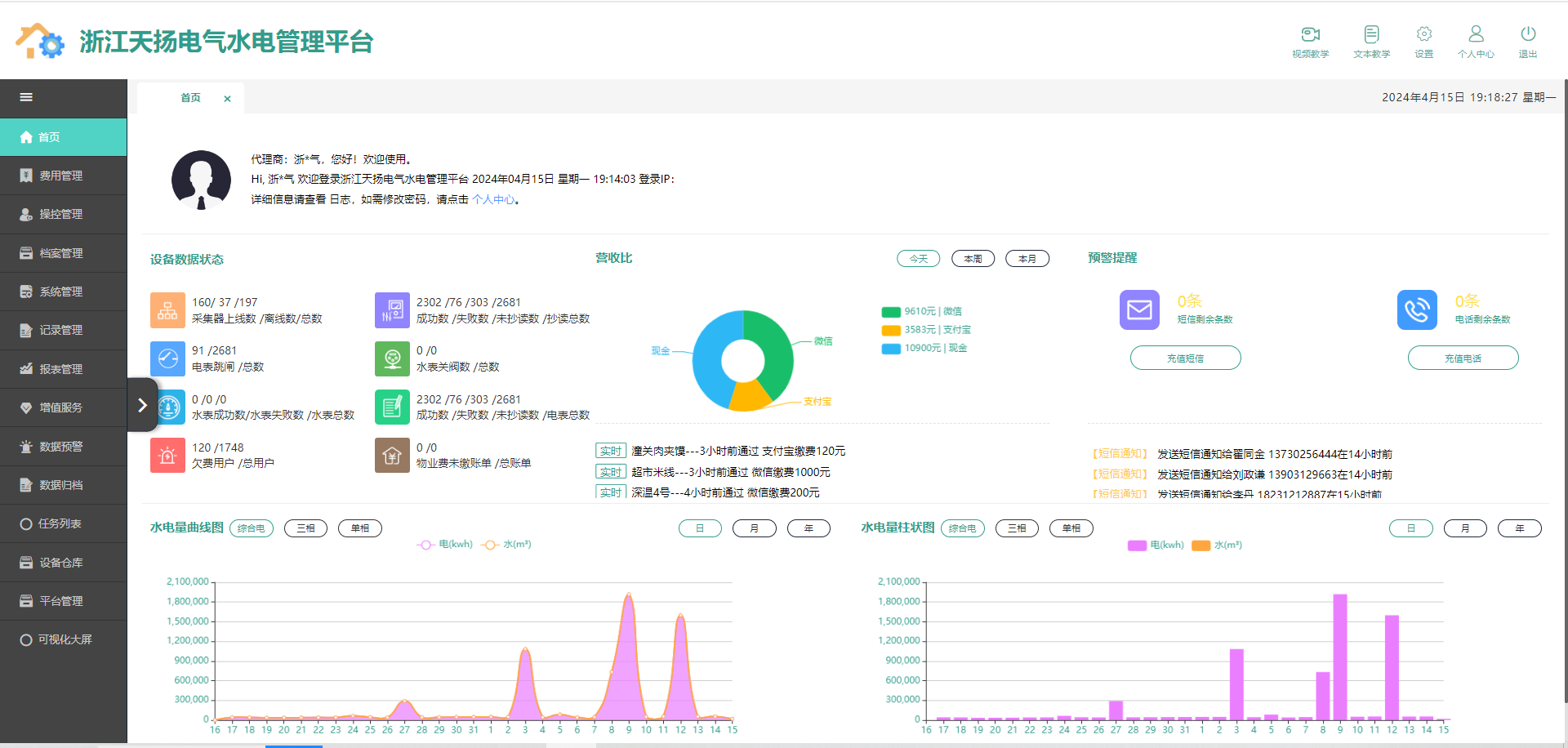Click the orange collector network icon
Viewport: 1568px width, 748px height.
(x=167, y=310)
